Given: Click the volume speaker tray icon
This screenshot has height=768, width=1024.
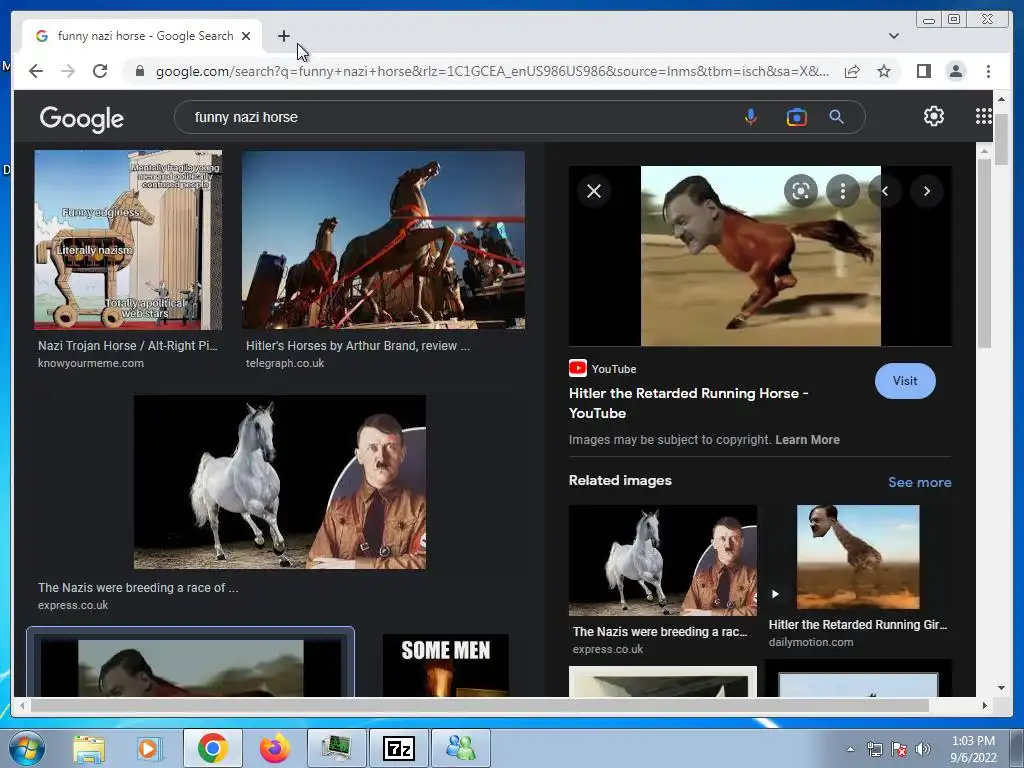Looking at the screenshot, I should click(x=922, y=749).
